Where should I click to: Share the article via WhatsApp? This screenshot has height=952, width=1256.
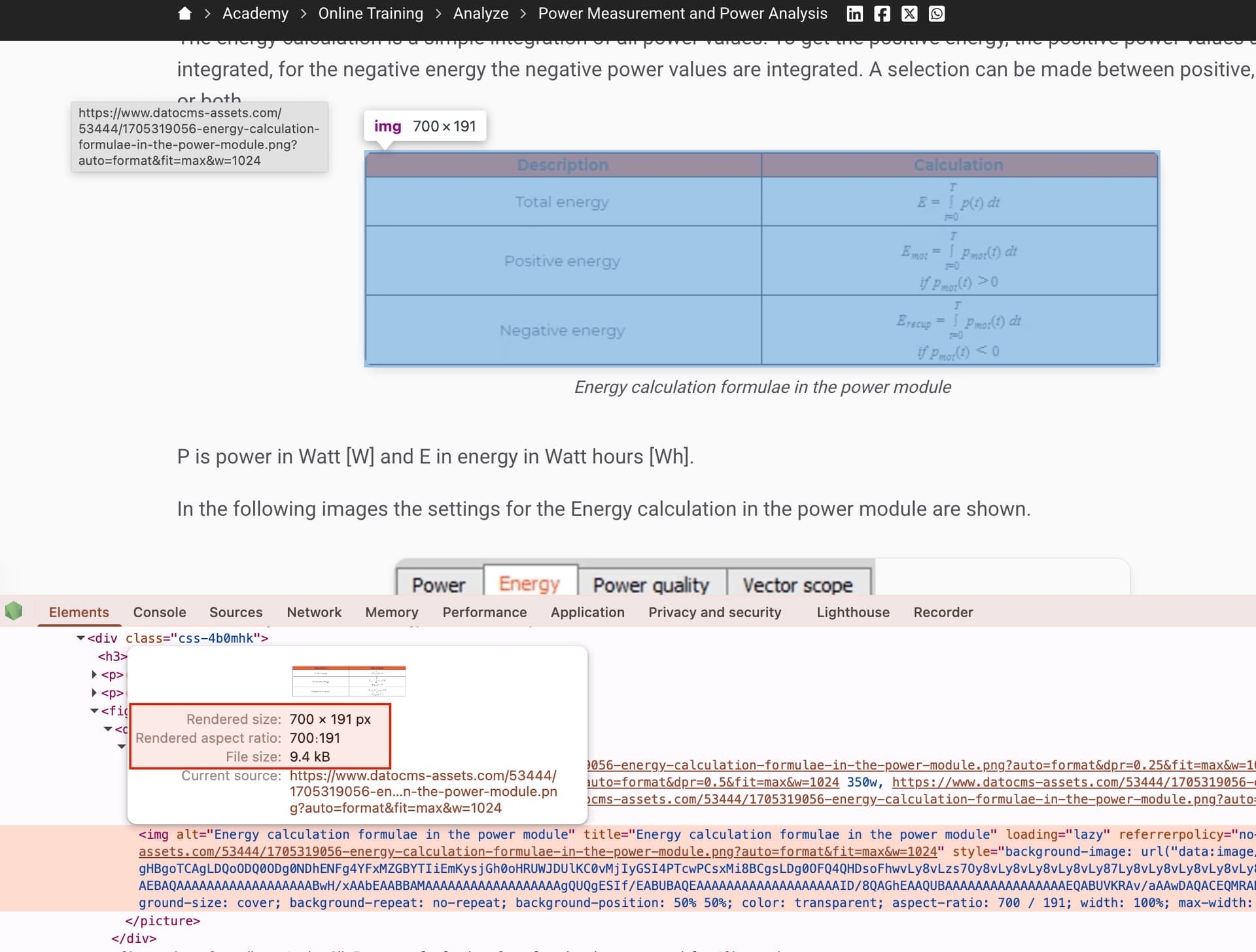[937, 14]
